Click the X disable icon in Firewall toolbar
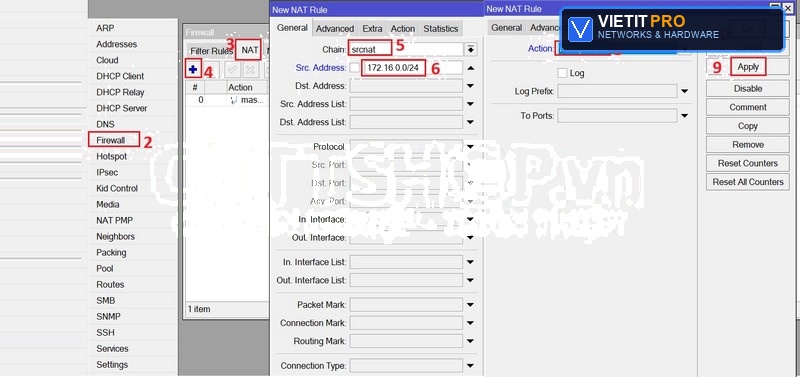Screen dimensions: 800x377 click(251, 69)
